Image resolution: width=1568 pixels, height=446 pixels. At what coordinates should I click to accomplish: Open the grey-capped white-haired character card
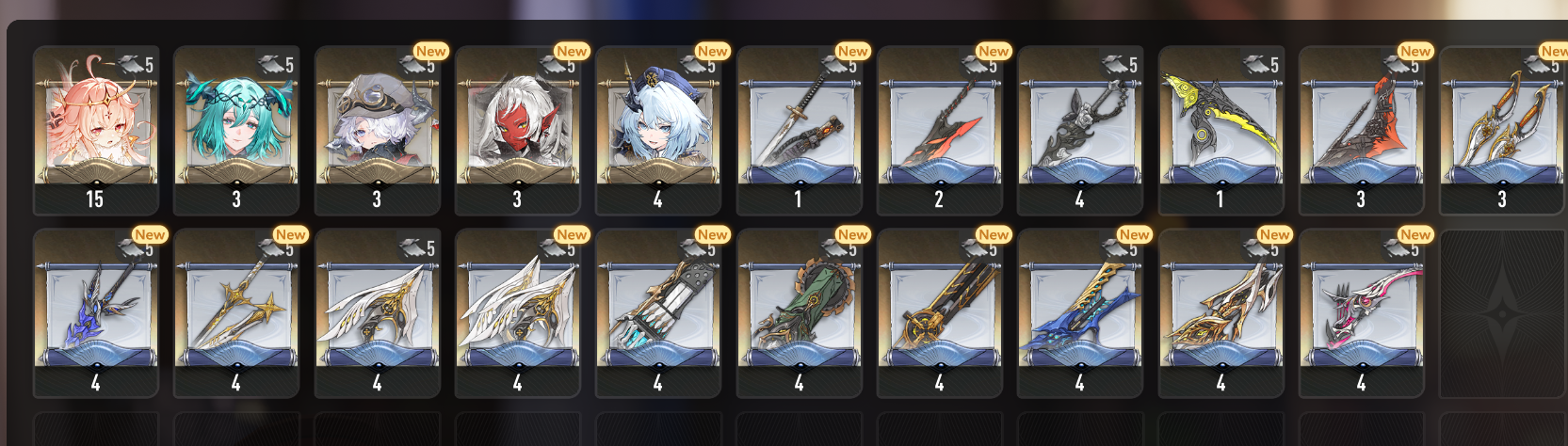click(x=377, y=131)
